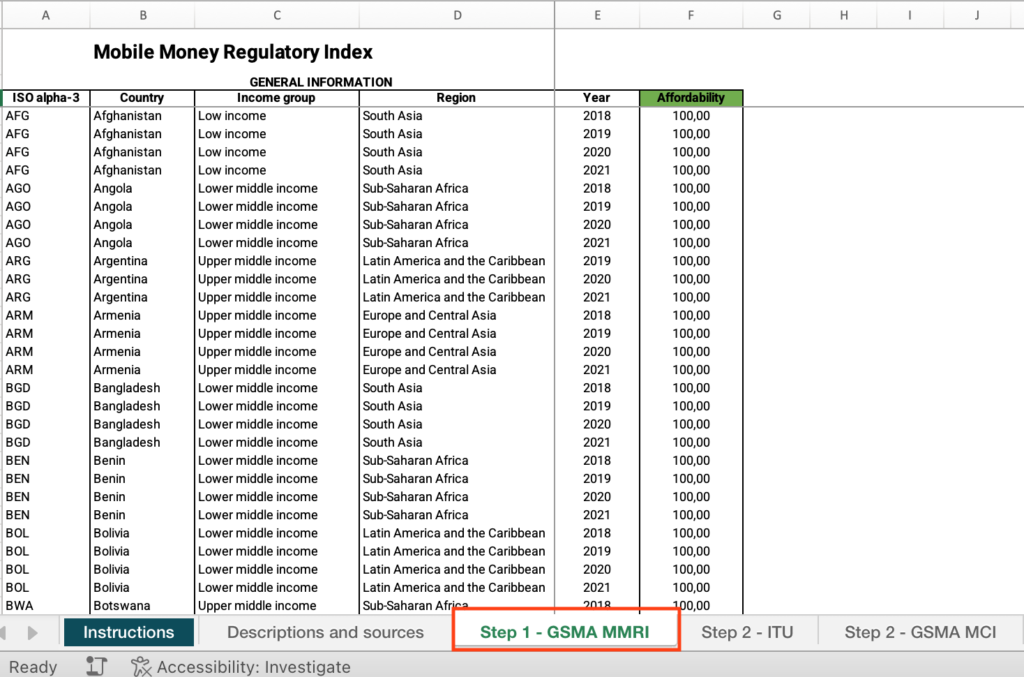This screenshot has width=1024, height=677.
Task: Select BGD cell in Bangladesh 2019 row
Action: coord(46,406)
